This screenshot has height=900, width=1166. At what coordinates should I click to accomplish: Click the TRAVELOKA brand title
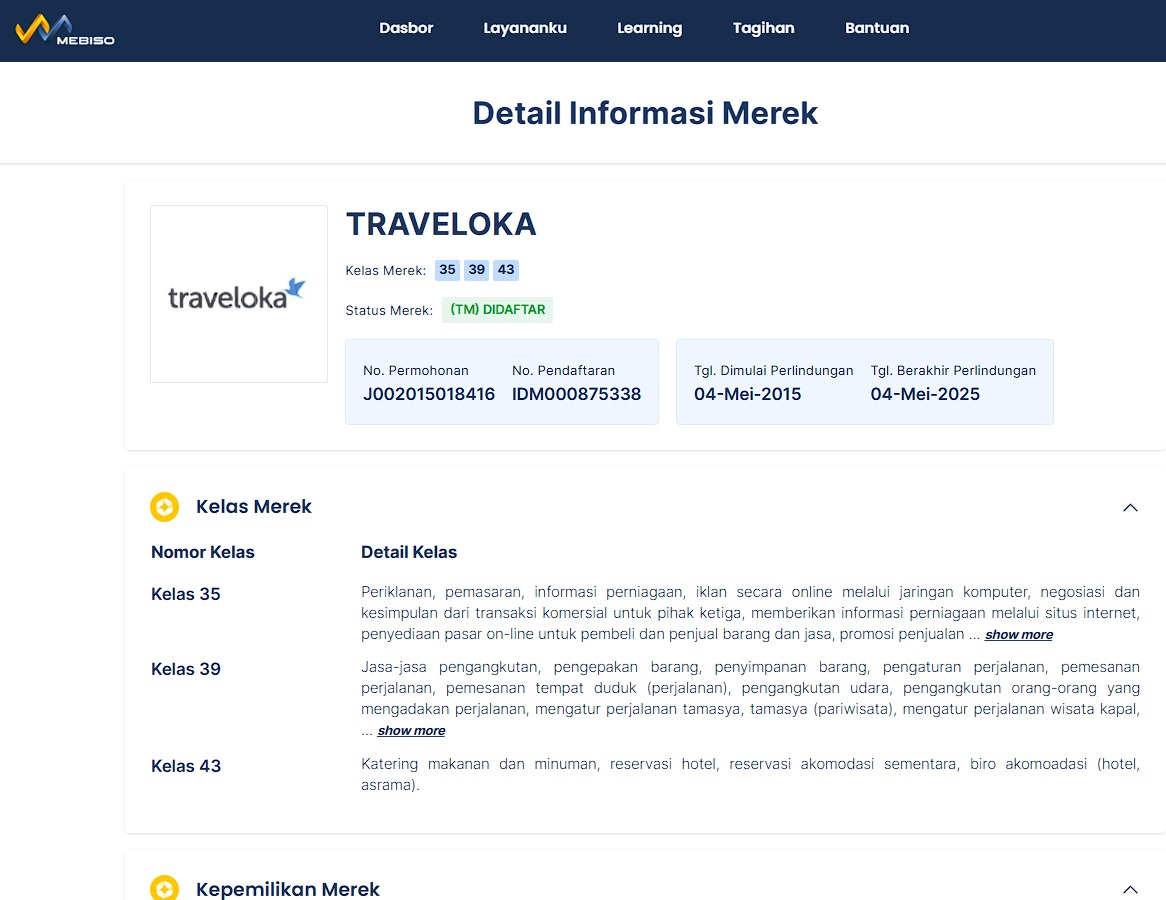click(x=441, y=224)
